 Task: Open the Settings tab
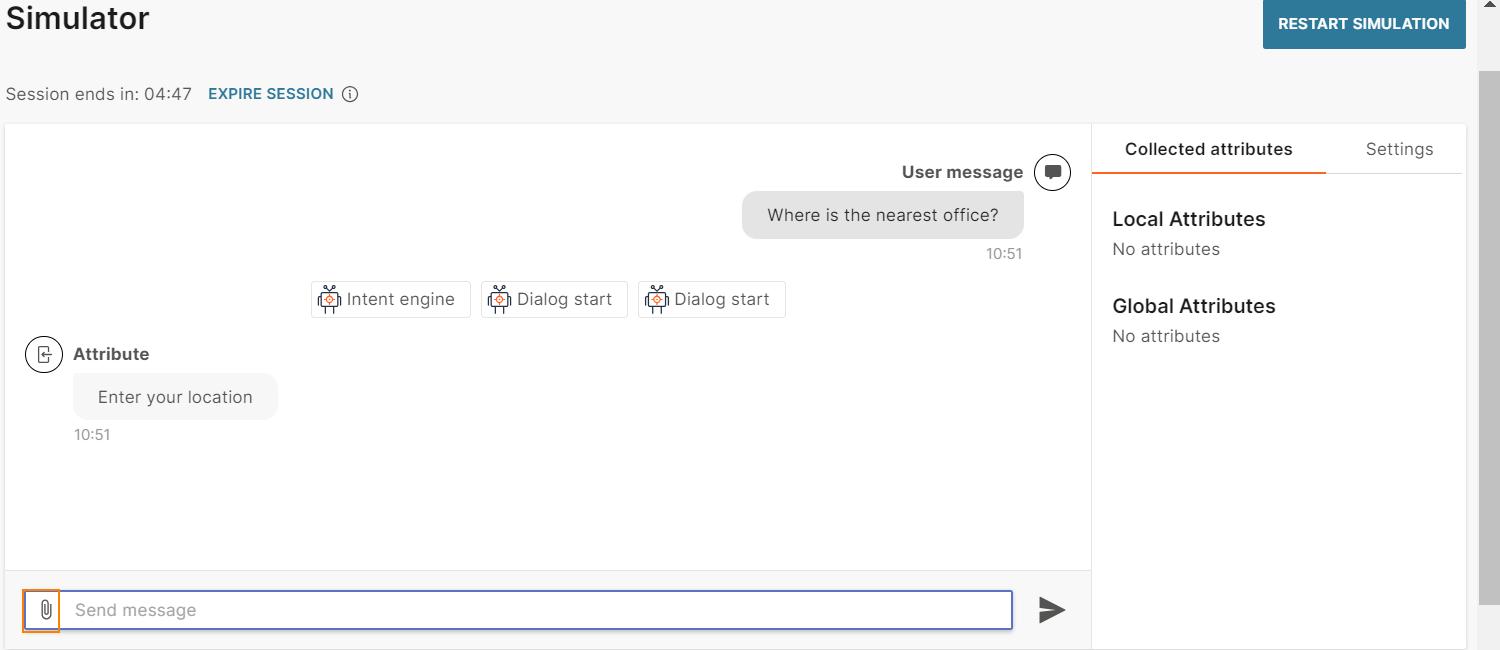pos(1399,149)
